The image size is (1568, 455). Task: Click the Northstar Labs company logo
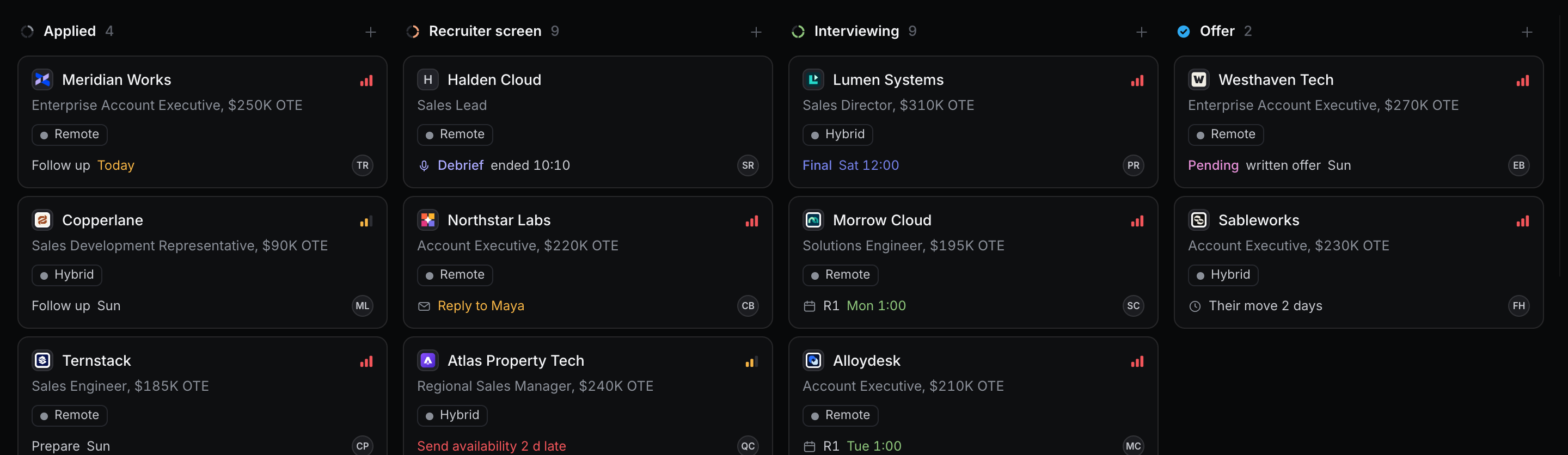428,220
